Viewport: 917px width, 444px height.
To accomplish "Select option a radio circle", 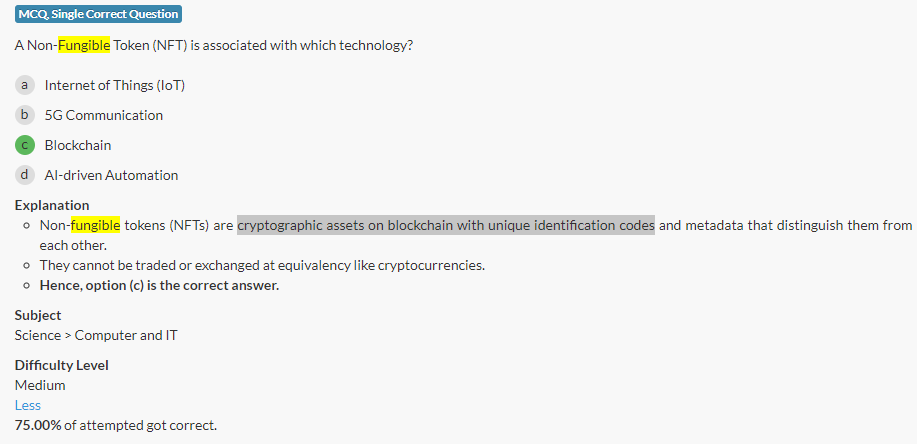I will tap(25, 85).
